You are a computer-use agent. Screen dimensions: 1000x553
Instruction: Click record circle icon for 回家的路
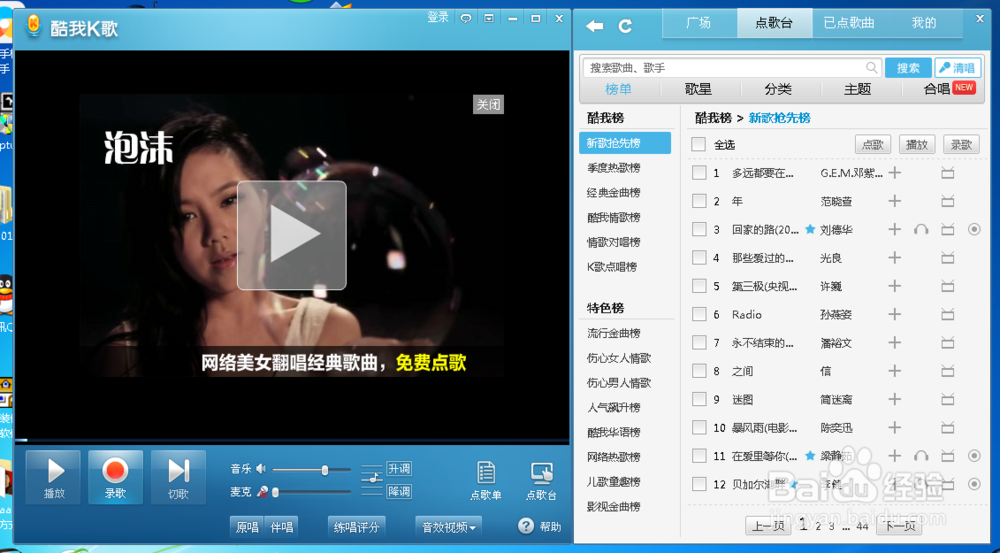point(974,229)
